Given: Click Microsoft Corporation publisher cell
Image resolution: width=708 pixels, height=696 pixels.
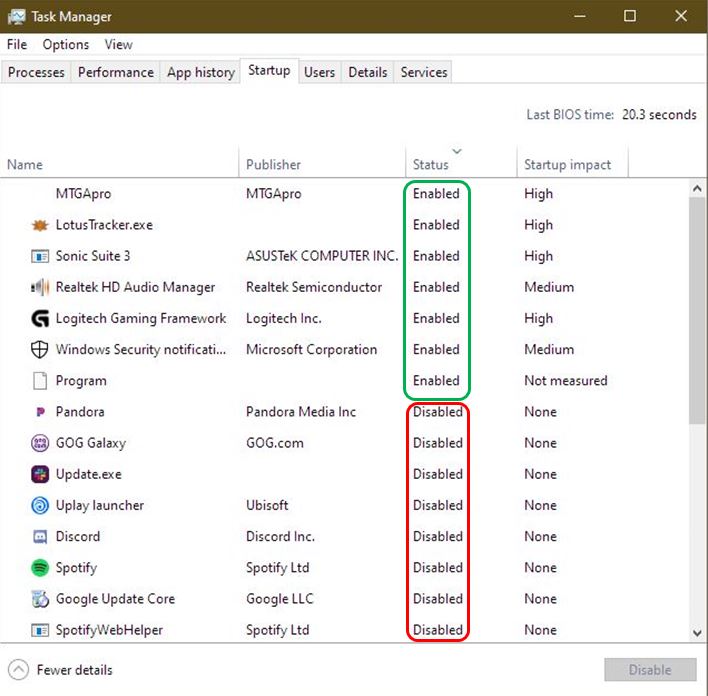Looking at the screenshot, I should click(x=311, y=350).
